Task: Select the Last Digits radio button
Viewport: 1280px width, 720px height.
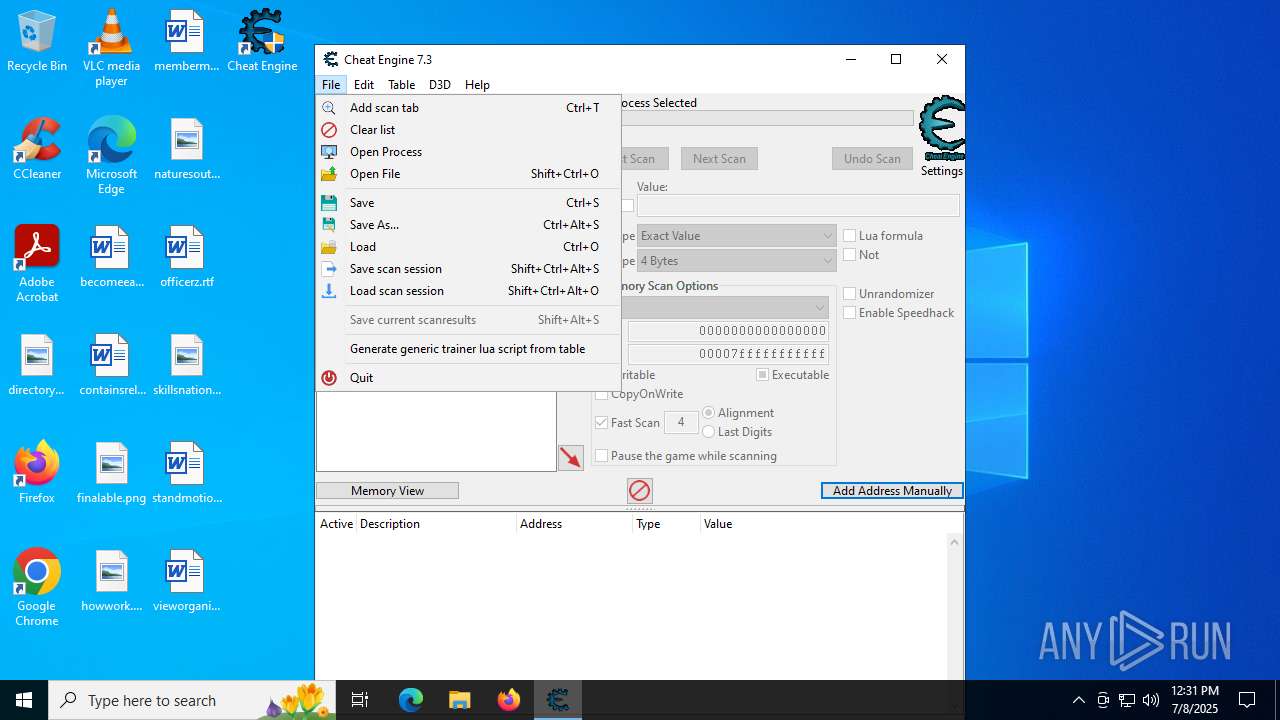Action: 709,432
